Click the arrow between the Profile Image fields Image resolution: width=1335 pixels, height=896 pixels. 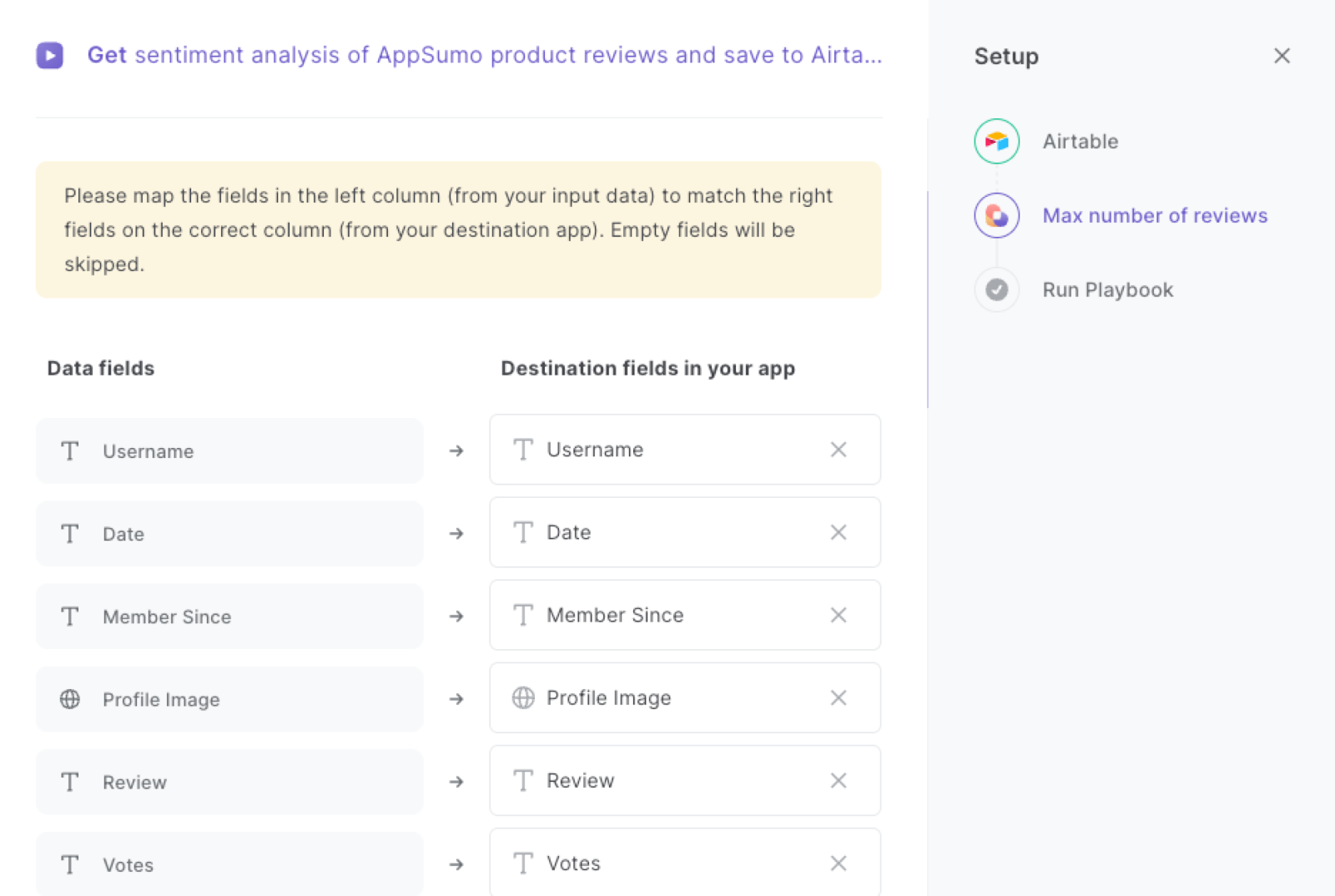pyautogui.click(x=456, y=698)
